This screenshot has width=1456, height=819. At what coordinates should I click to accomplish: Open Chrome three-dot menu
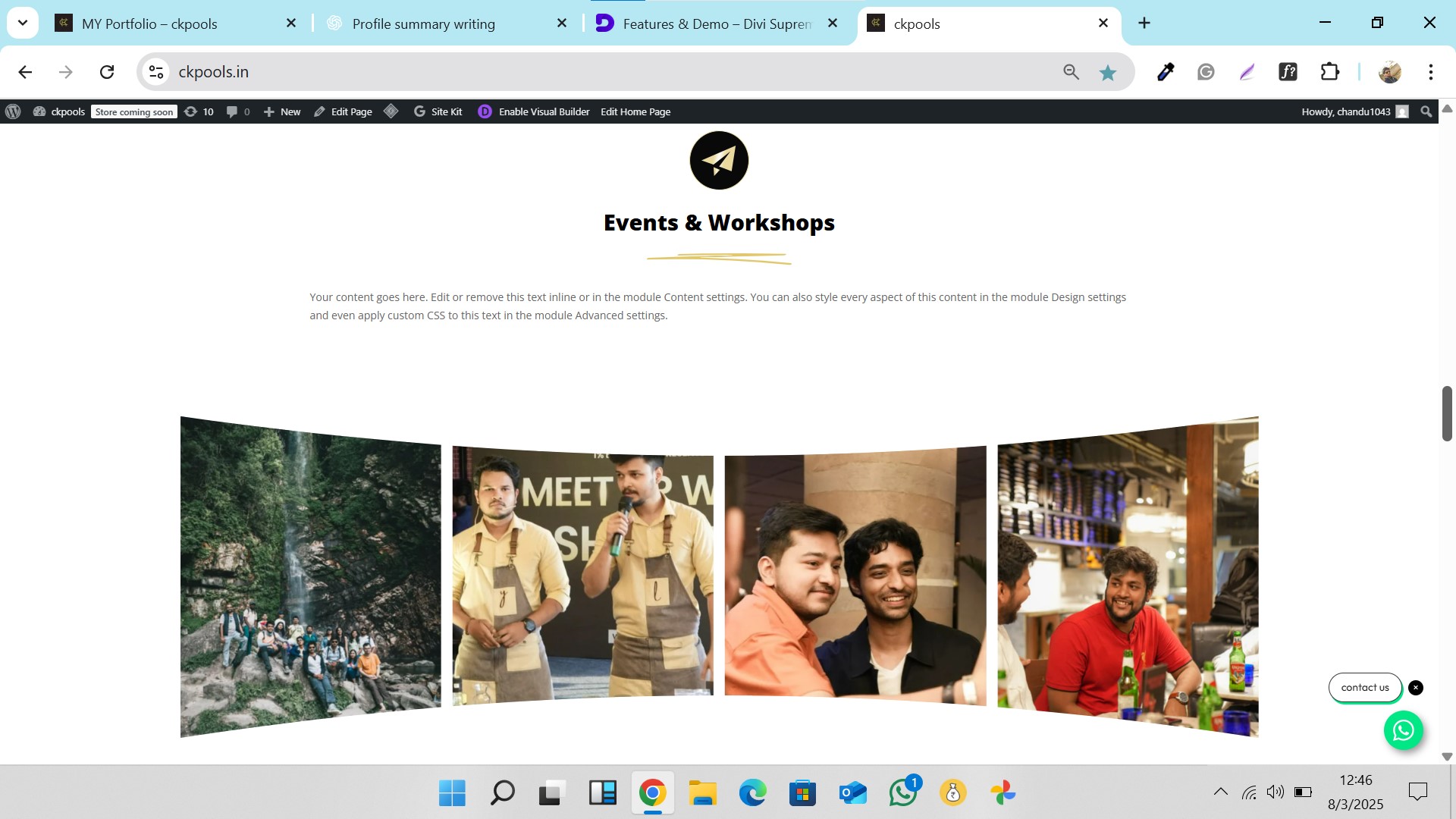click(x=1430, y=72)
